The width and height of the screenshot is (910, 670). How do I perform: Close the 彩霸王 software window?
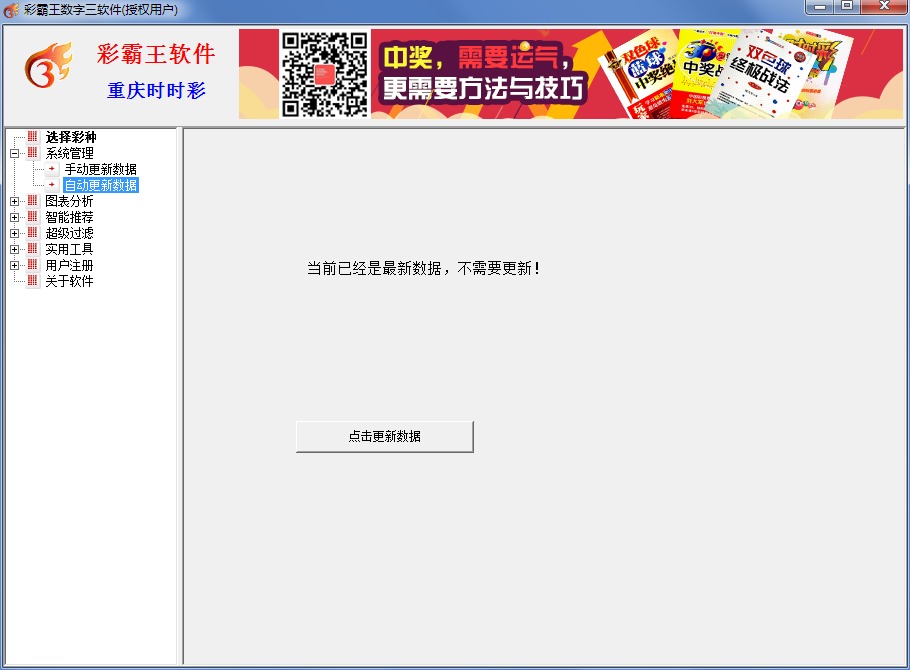[x=883, y=7]
